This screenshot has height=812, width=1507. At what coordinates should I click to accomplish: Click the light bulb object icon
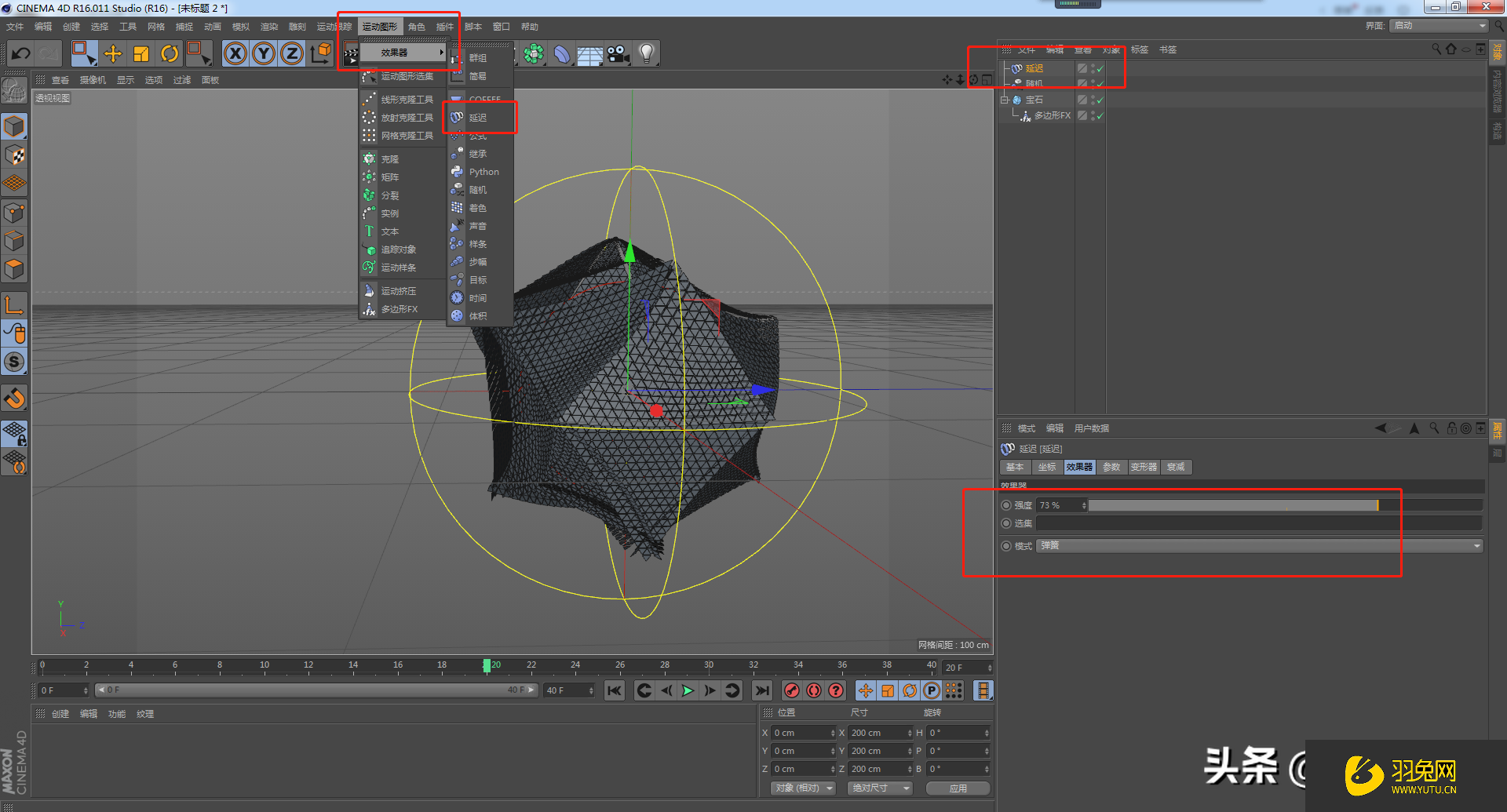(x=646, y=54)
